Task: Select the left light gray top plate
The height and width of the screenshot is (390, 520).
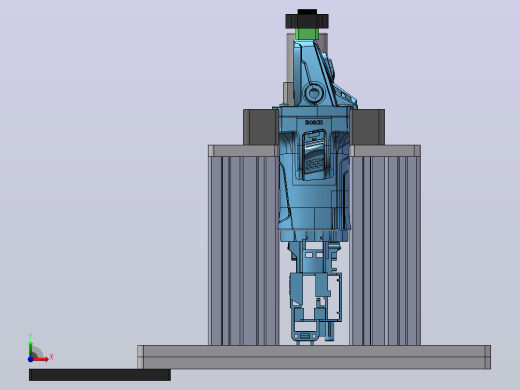Action: (243, 151)
